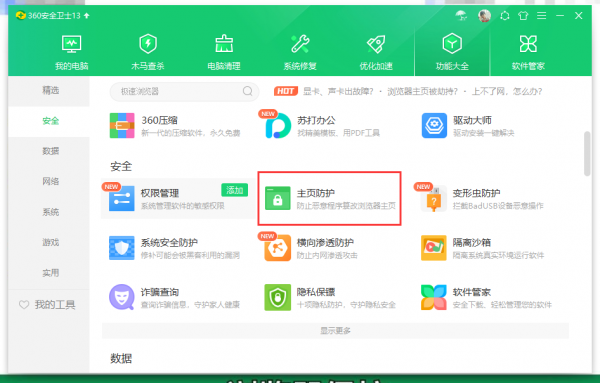Open 系统修复 wrench tool

pos(300,52)
